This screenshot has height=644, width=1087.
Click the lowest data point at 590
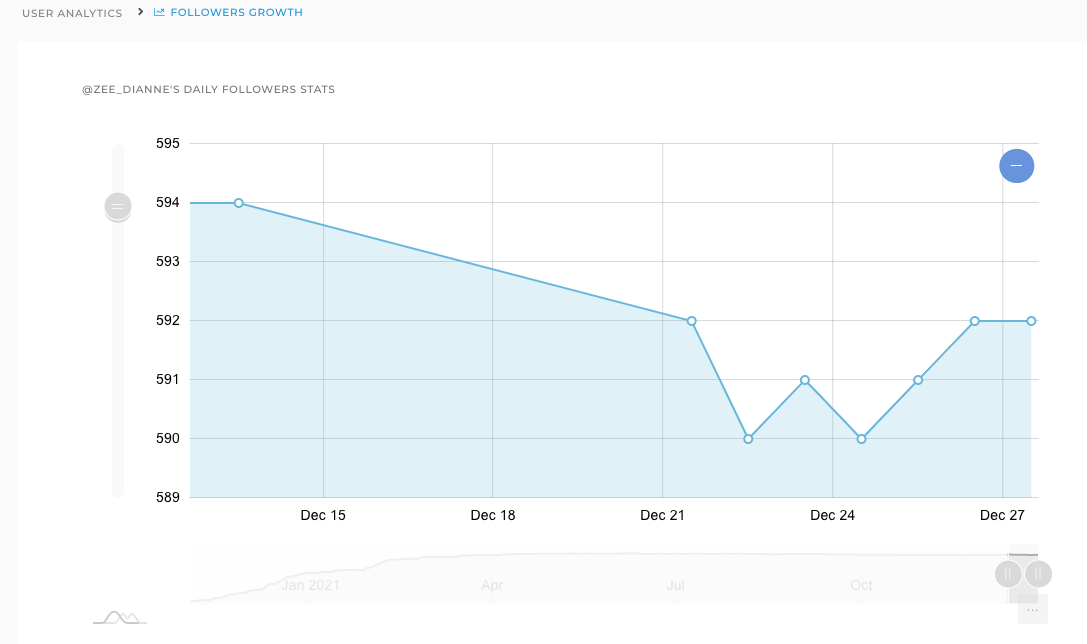pos(748,439)
